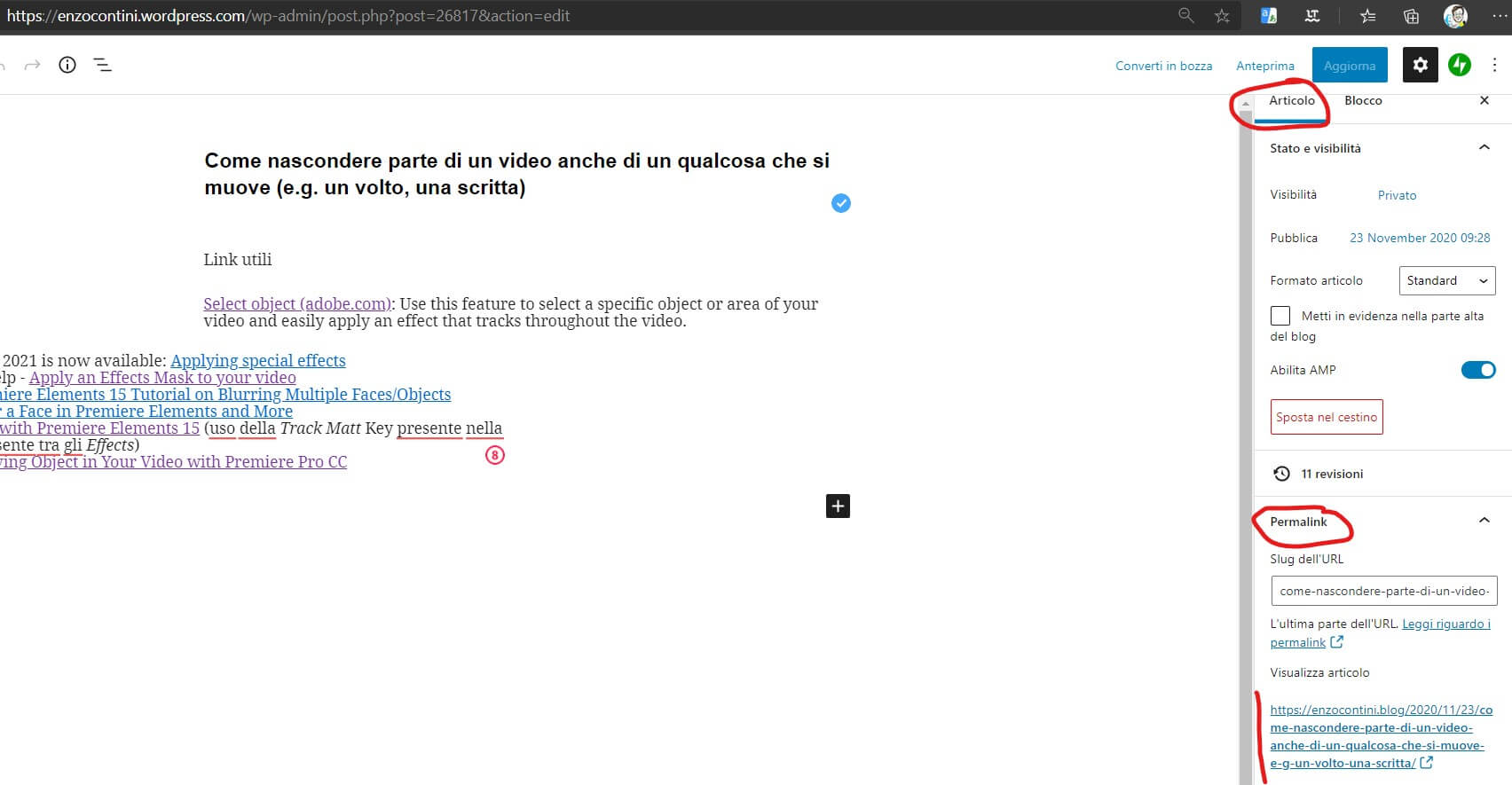
Task: Collapse the Stato e visibilità section
Action: coord(1484,148)
